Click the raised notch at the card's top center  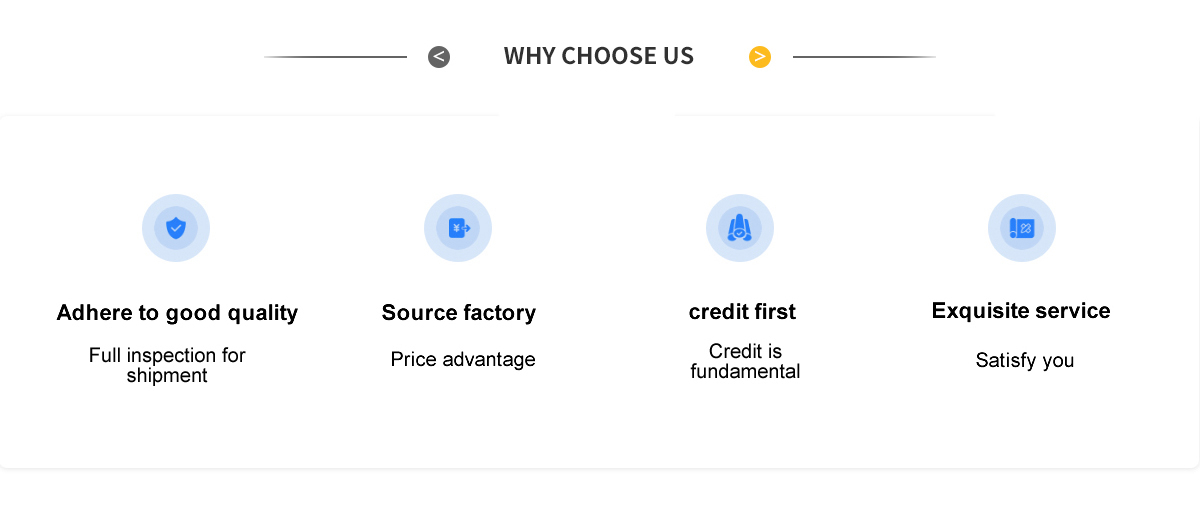click(x=588, y=112)
